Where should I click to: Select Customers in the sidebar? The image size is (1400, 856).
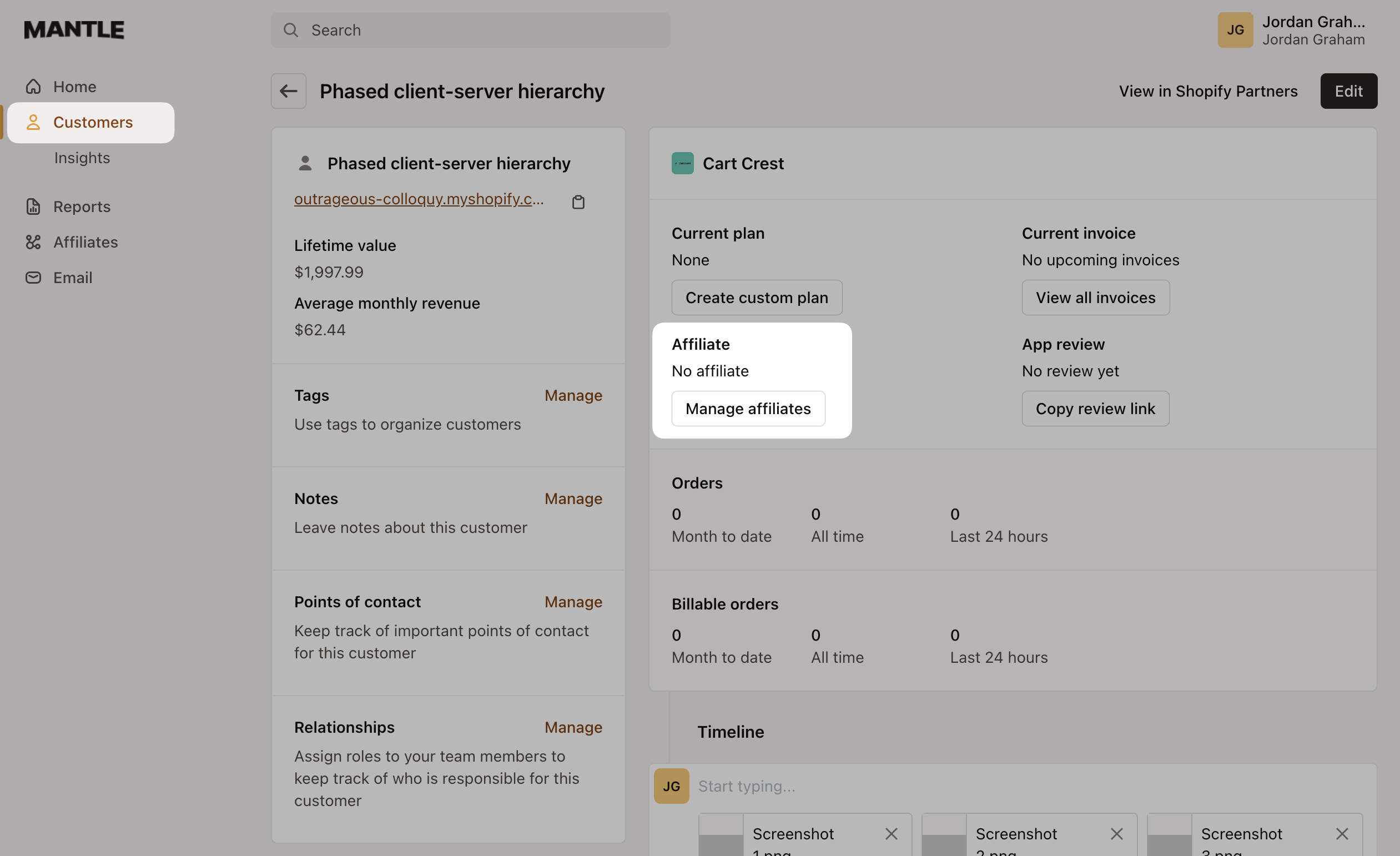[92, 123]
